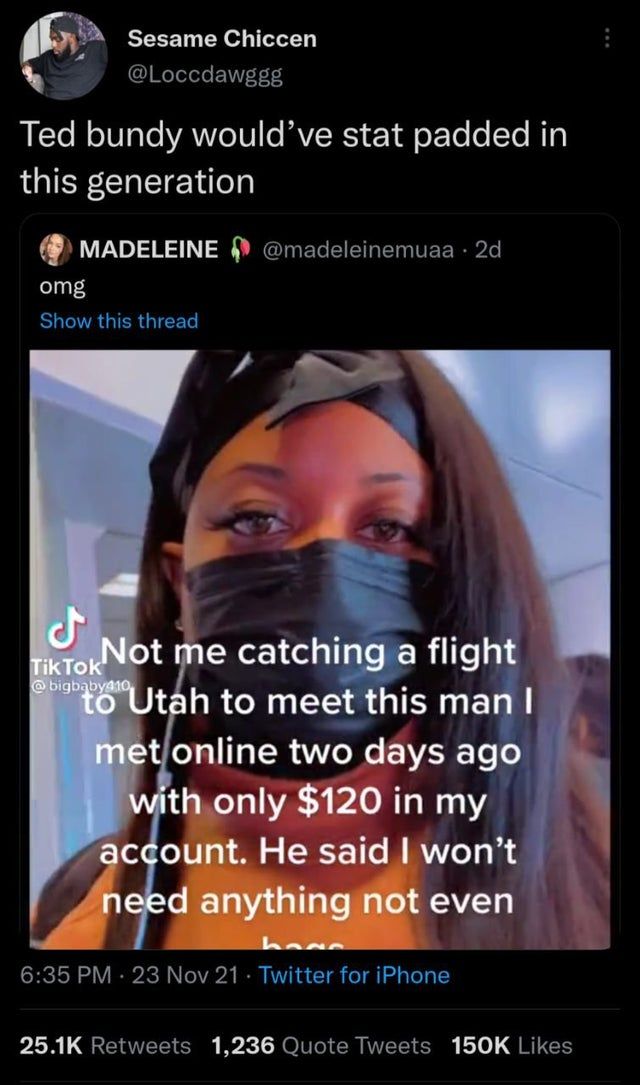640x1085 pixels.
Task: Open the three-dot more options menu
Action: pyautogui.click(x=607, y=38)
